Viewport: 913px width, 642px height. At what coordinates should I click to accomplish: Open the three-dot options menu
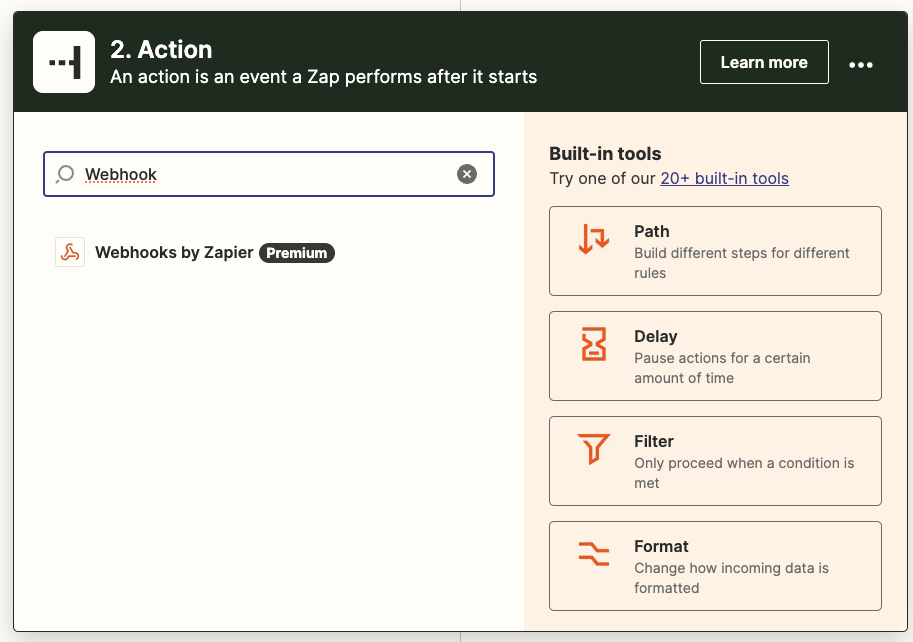pyautogui.click(x=861, y=64)
